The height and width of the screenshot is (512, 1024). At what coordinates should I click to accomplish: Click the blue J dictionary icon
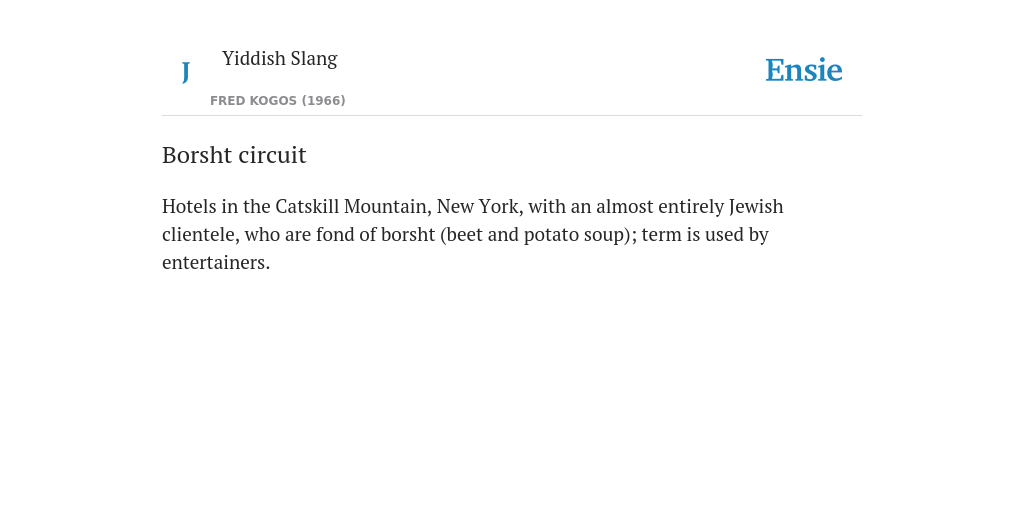(185, 72)
